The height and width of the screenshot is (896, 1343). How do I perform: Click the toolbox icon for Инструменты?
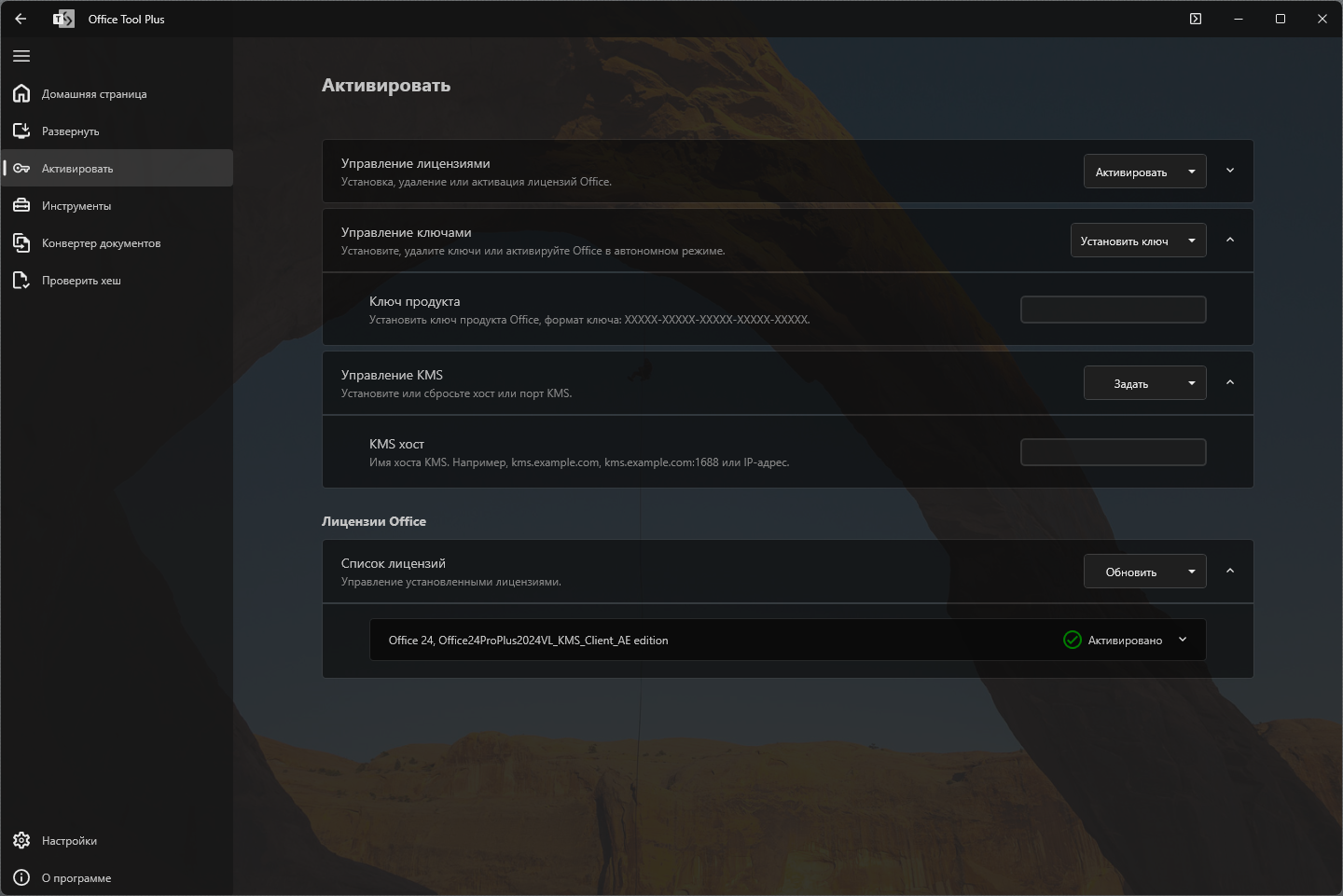coord(21,205)
